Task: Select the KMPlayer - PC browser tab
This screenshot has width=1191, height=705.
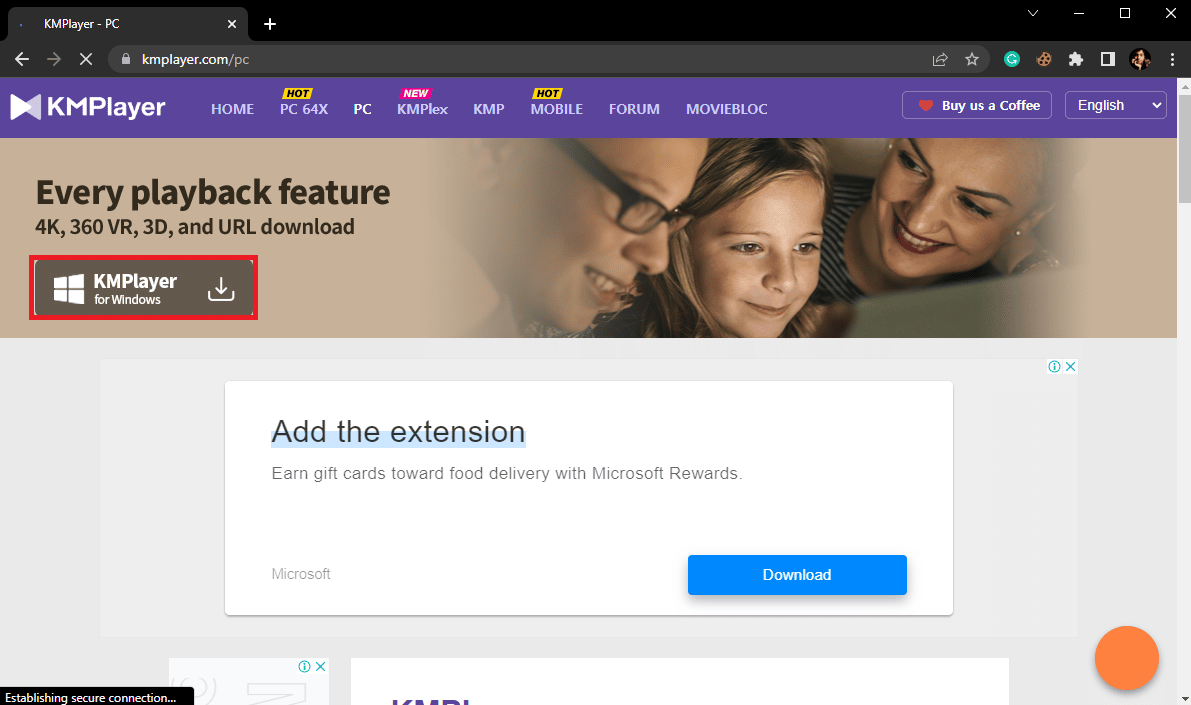Action: pos(128,24)
